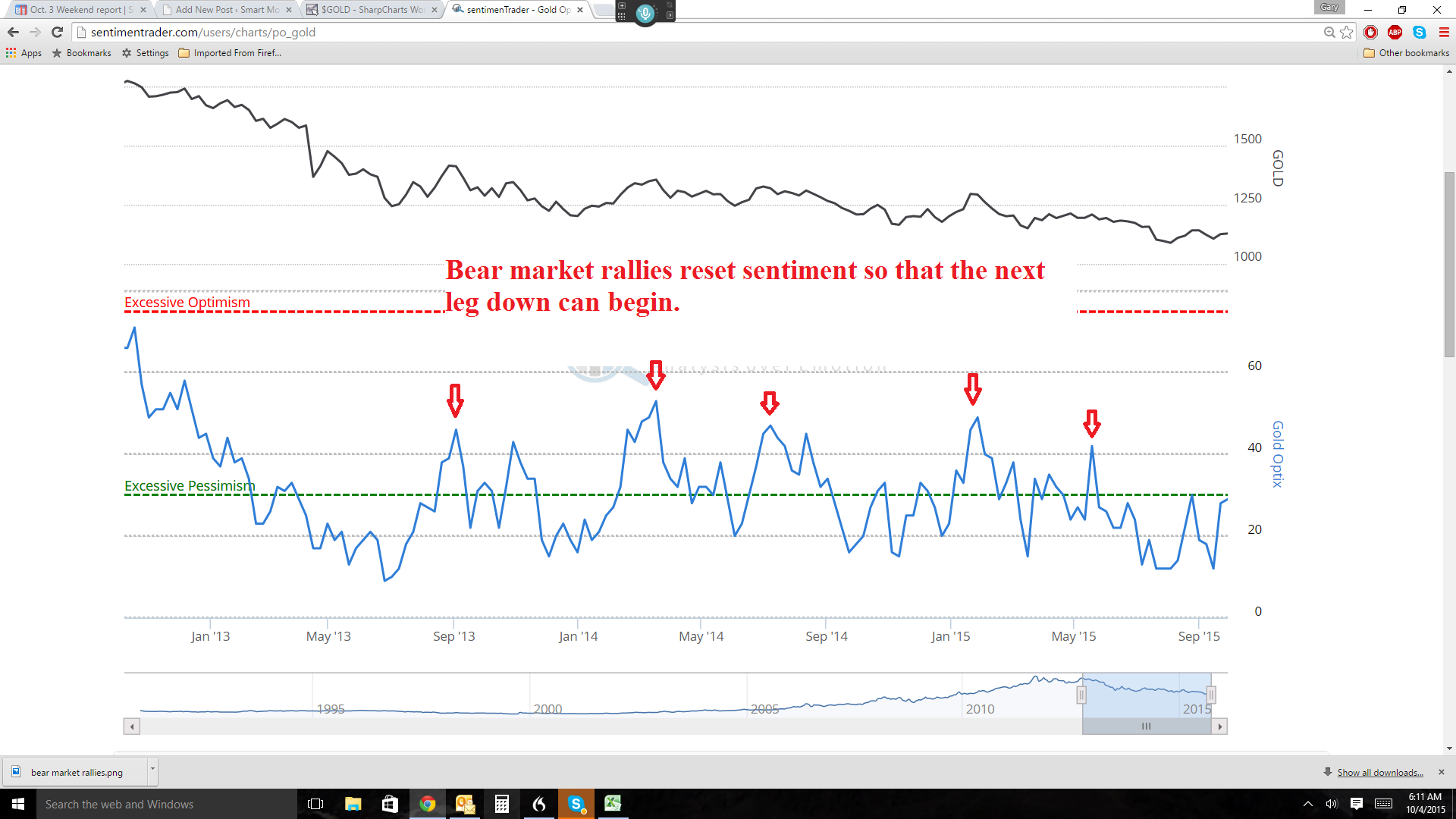The height and width of the screenshot is (819, 1456).
Task: Launch Calculator from the taskbar
Action: [x=501, y=804]
